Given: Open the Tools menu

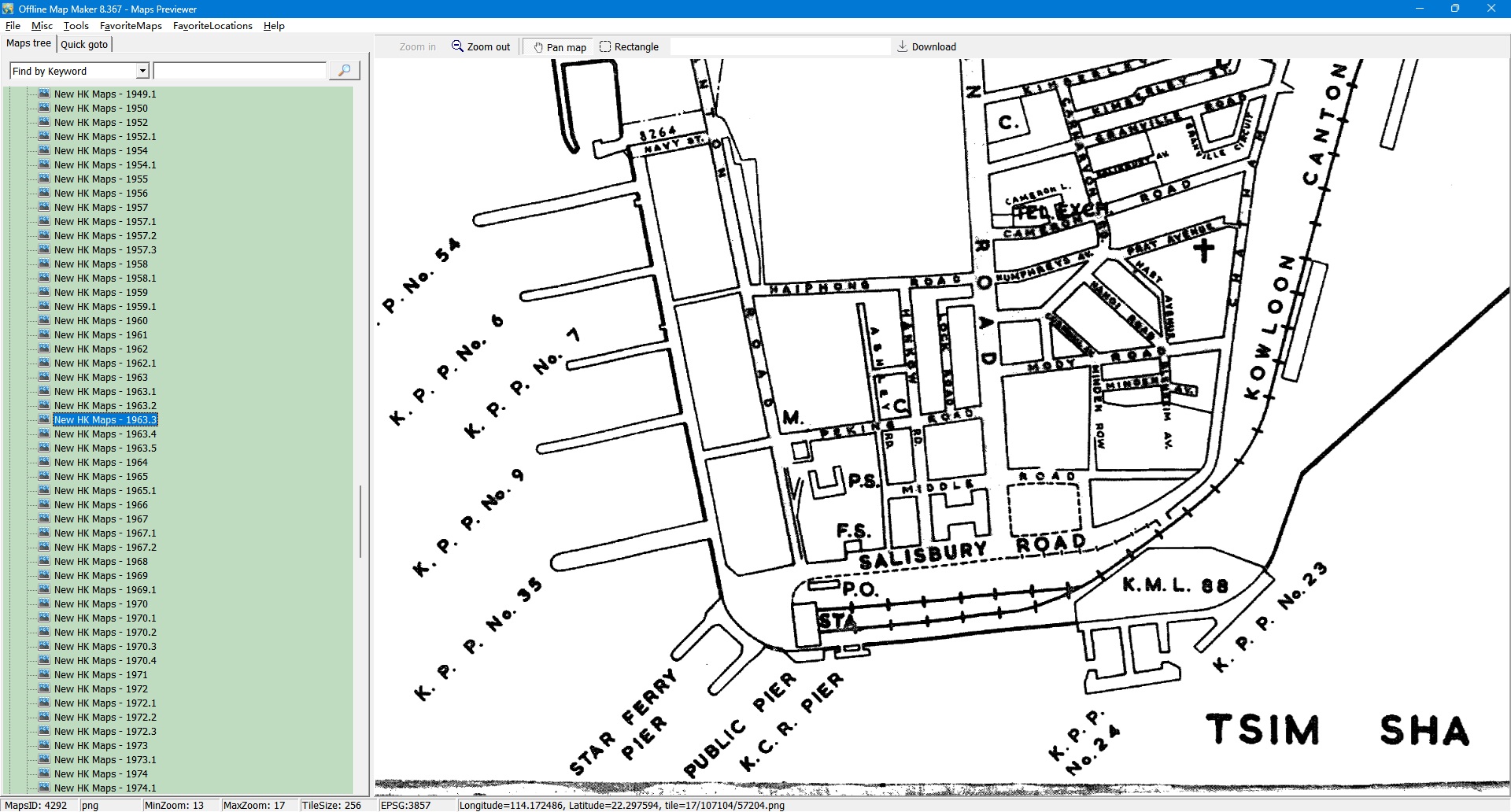Looking at the screenshot, I should point(76,26).
